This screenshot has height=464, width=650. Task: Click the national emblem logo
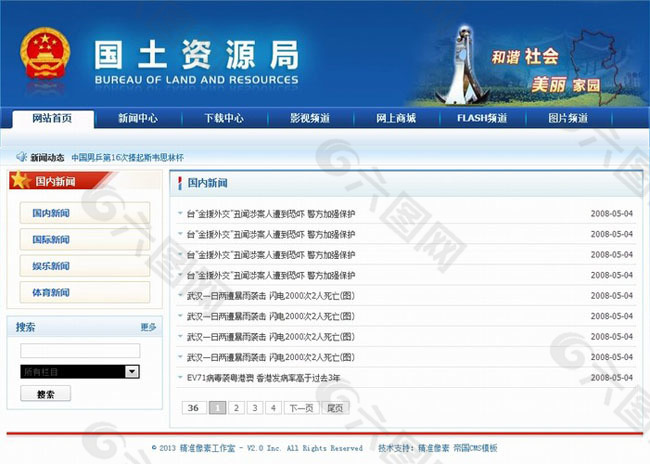[46, 53]
